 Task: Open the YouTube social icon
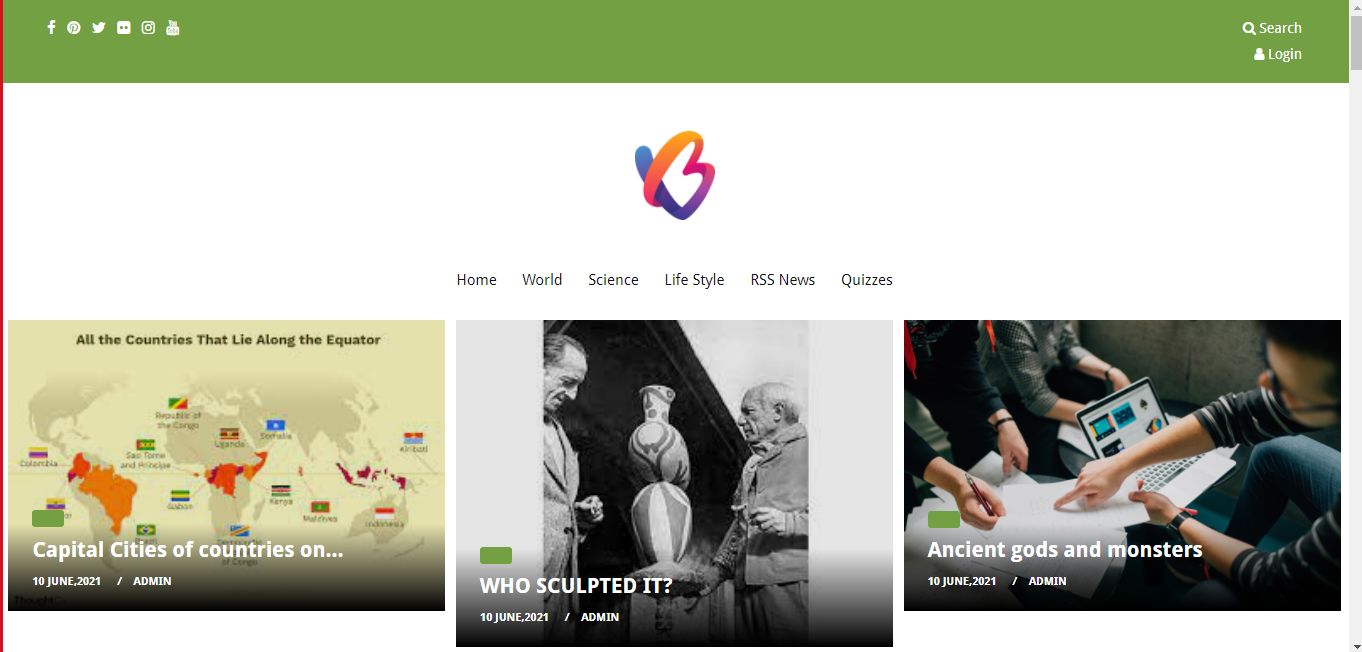[172, 27]
